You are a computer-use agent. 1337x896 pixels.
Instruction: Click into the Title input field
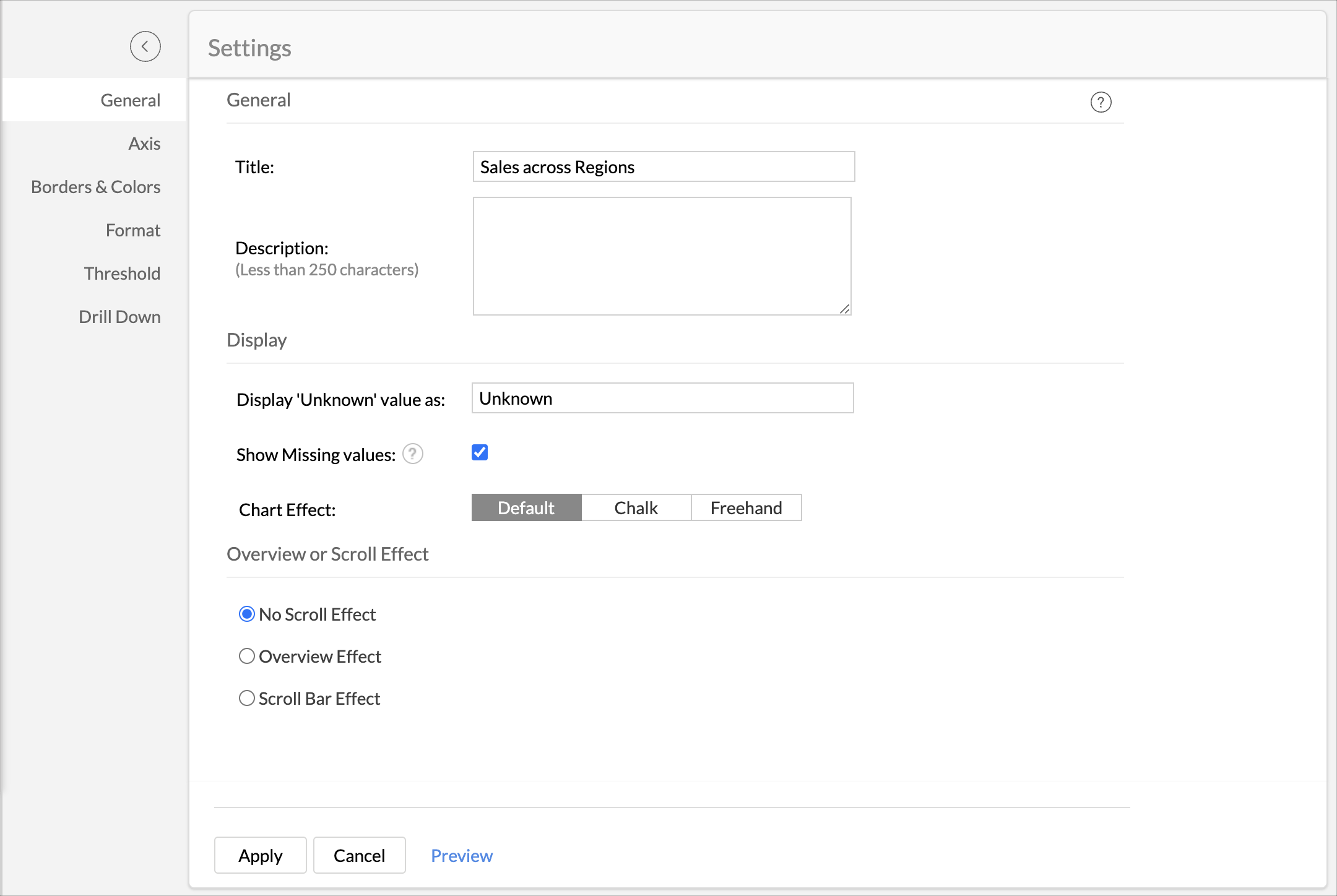(x=664, y=166)
